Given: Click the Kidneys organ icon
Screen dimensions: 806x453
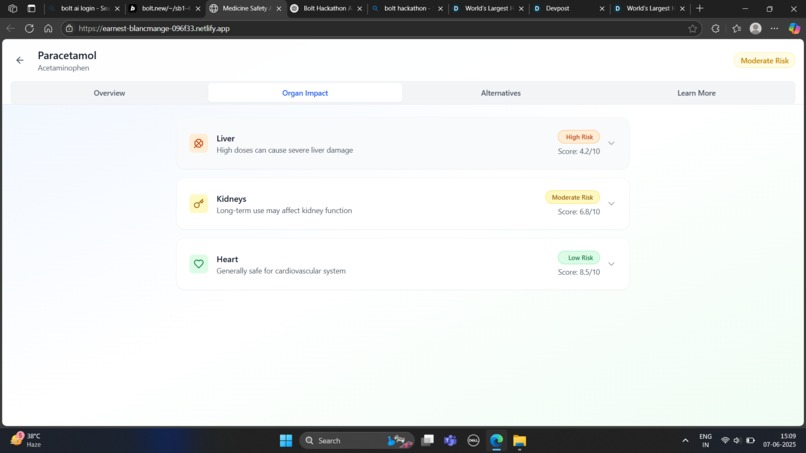Looking at the screenshot, I should click(198, 204).
